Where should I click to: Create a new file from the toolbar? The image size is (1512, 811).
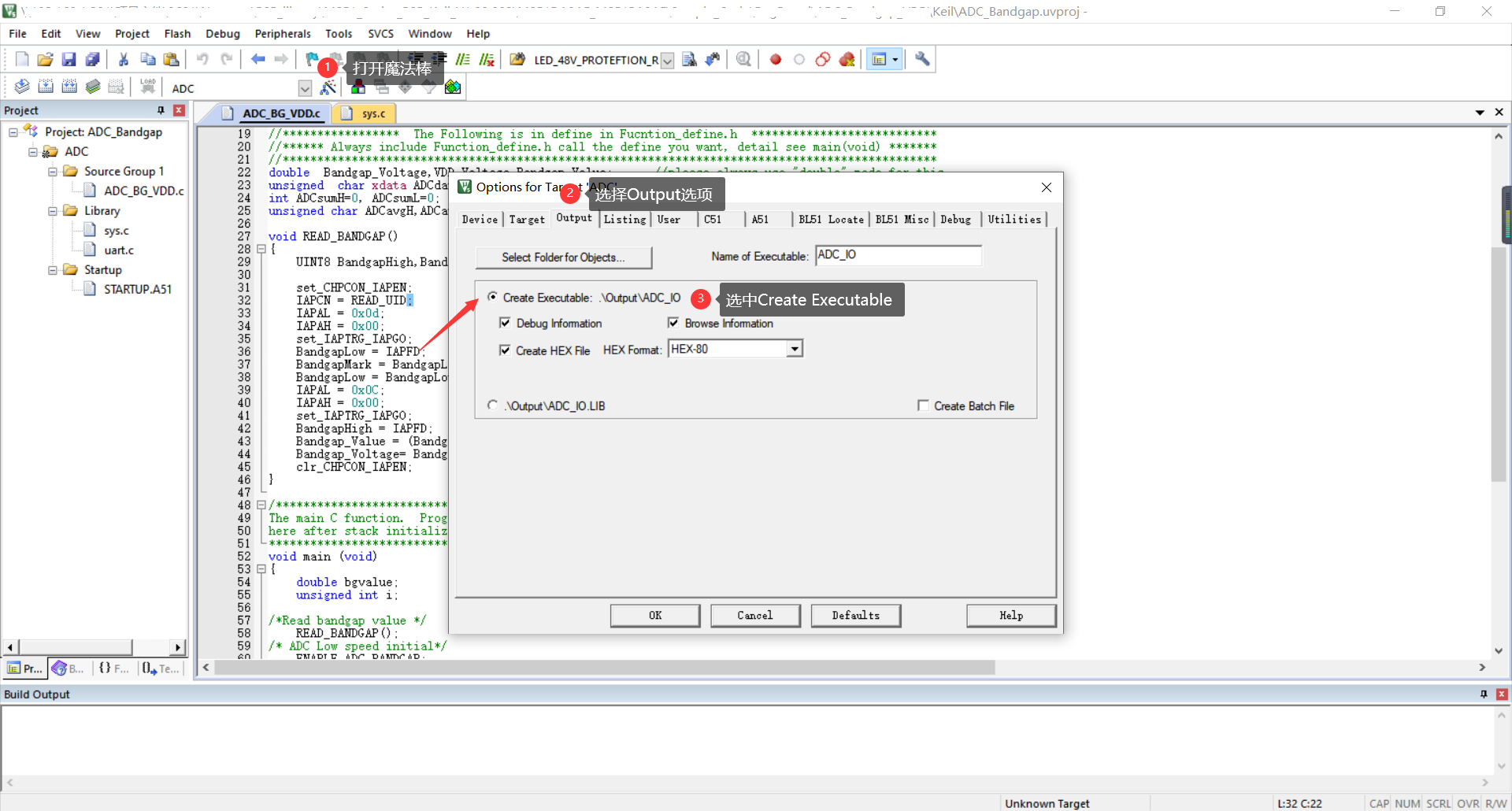(22, 60)
